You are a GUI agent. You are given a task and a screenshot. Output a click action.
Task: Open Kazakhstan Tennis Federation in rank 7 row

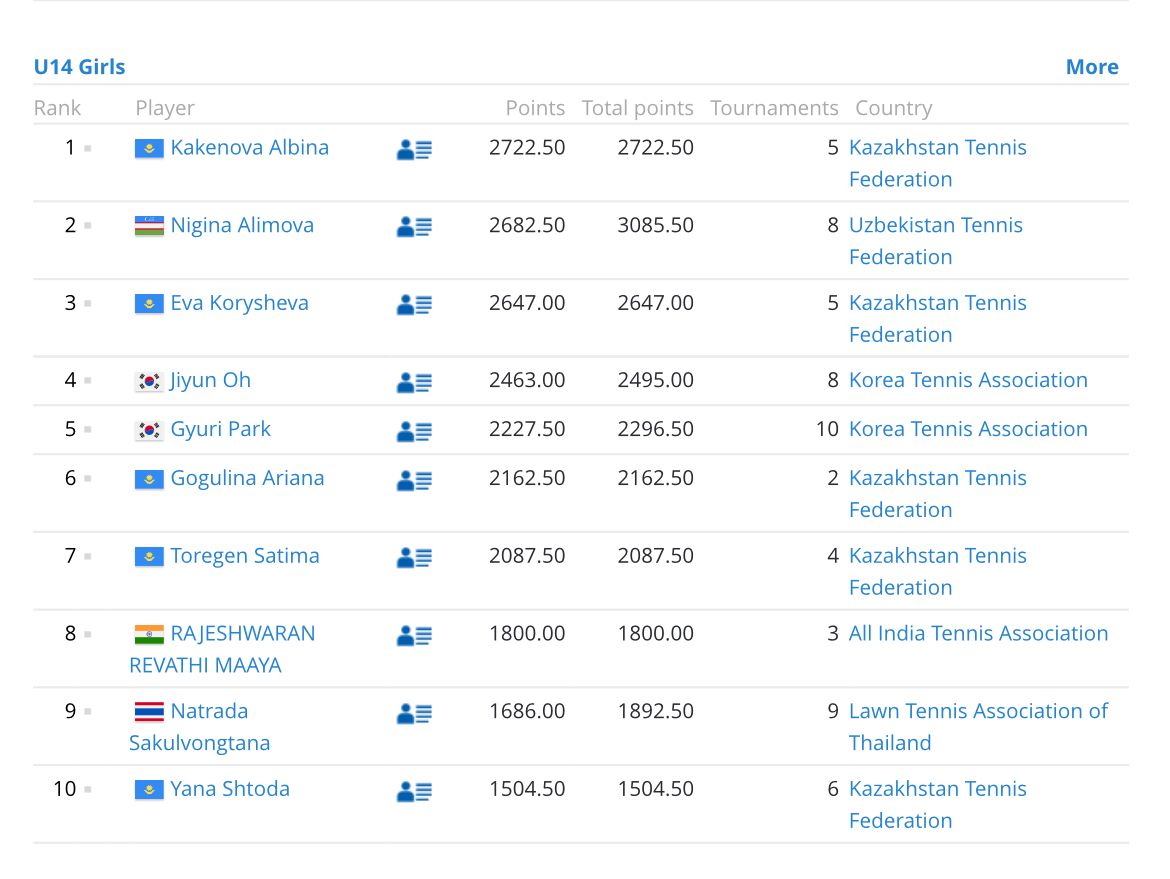(937, 572)
